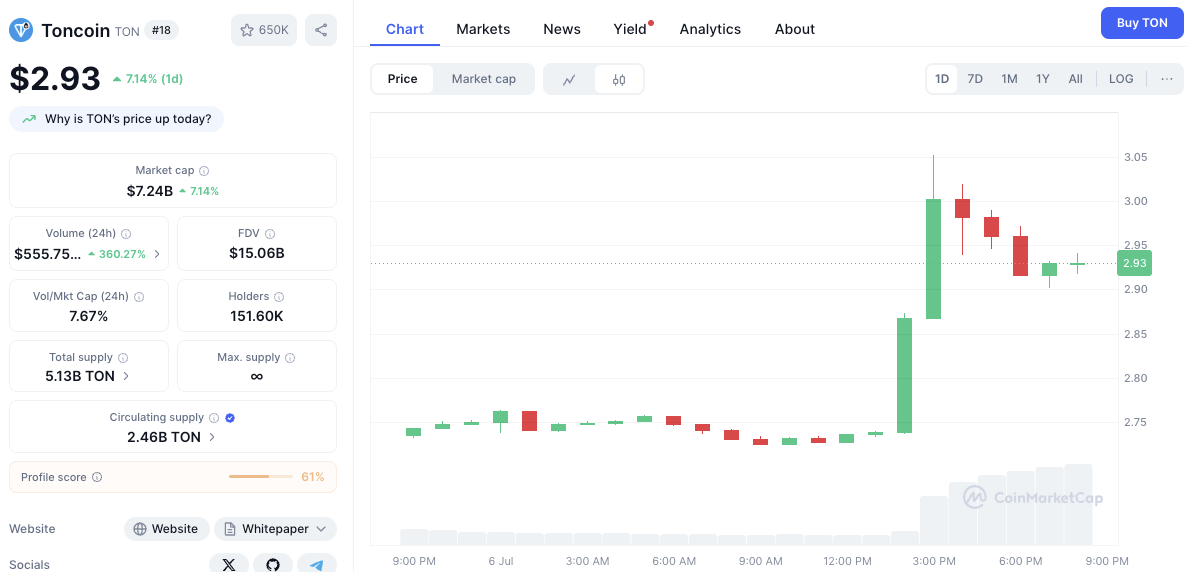Click the 151.60K holders value
This screenshot has width=1187, height=572.
pyautogui.click(x=257, y=316)
